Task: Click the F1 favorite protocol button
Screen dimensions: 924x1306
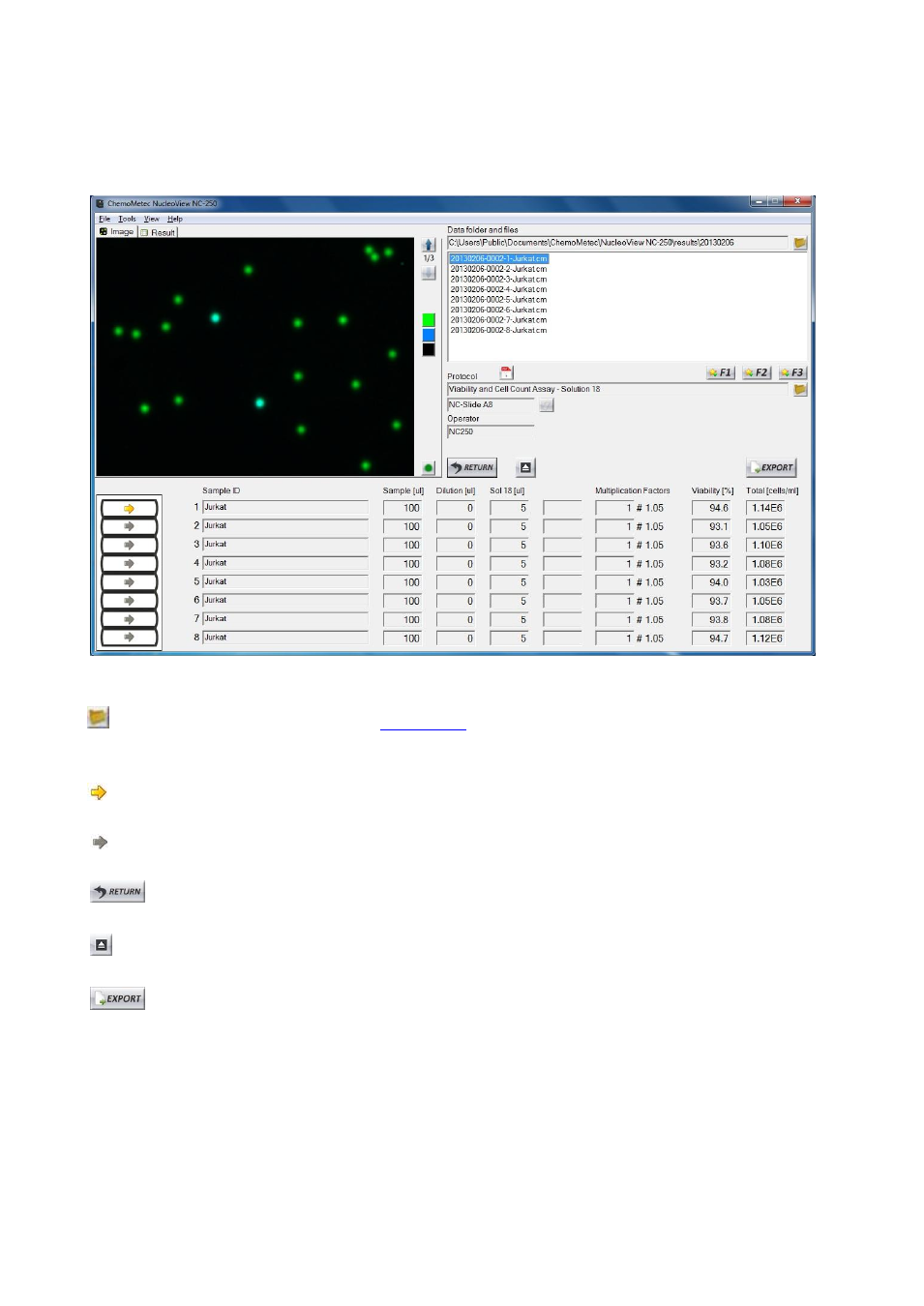Action: pyautogui.click(x=720, y=372)
